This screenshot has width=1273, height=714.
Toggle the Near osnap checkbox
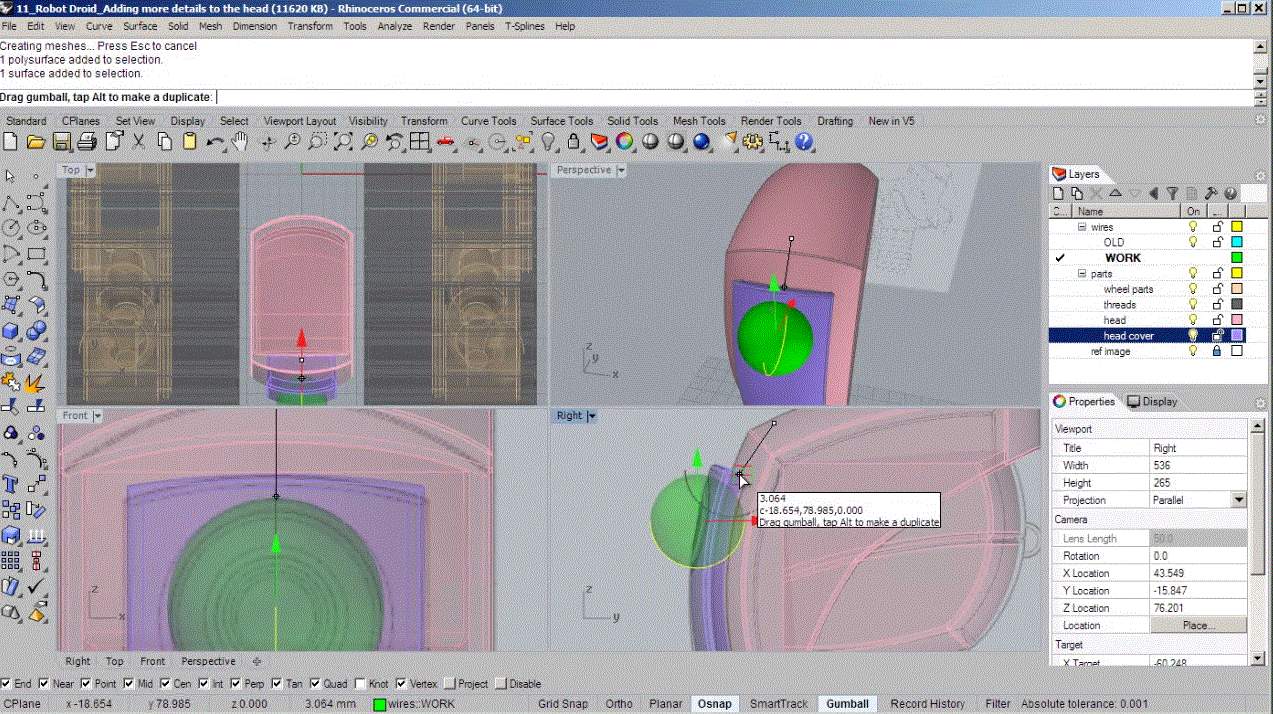(x=43, y=684)
